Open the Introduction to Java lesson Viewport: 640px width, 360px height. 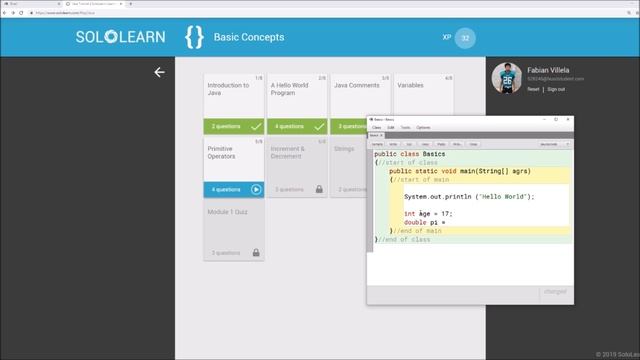tap(234, 104)
